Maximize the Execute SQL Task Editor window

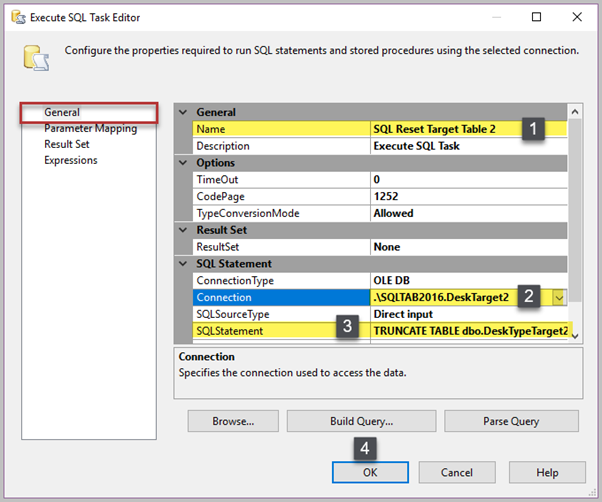click(x=536, y=17)
